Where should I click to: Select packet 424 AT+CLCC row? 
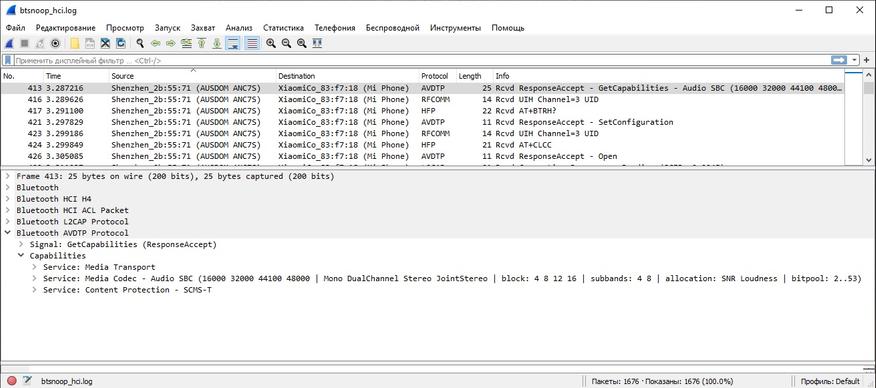tap(422, 145)
